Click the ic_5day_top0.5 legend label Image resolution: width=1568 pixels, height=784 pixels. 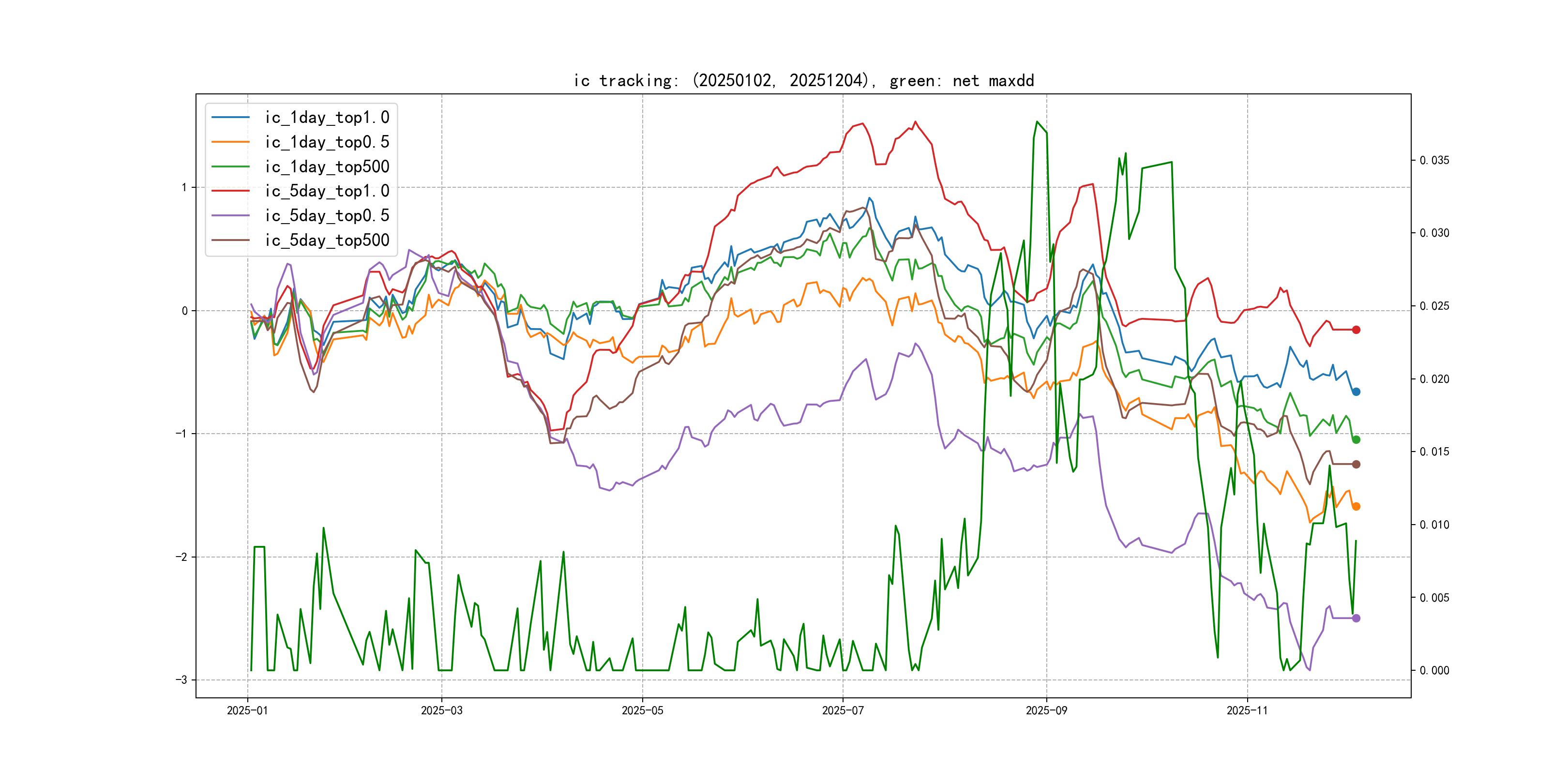pyautogui.click(x=327, y=215)
